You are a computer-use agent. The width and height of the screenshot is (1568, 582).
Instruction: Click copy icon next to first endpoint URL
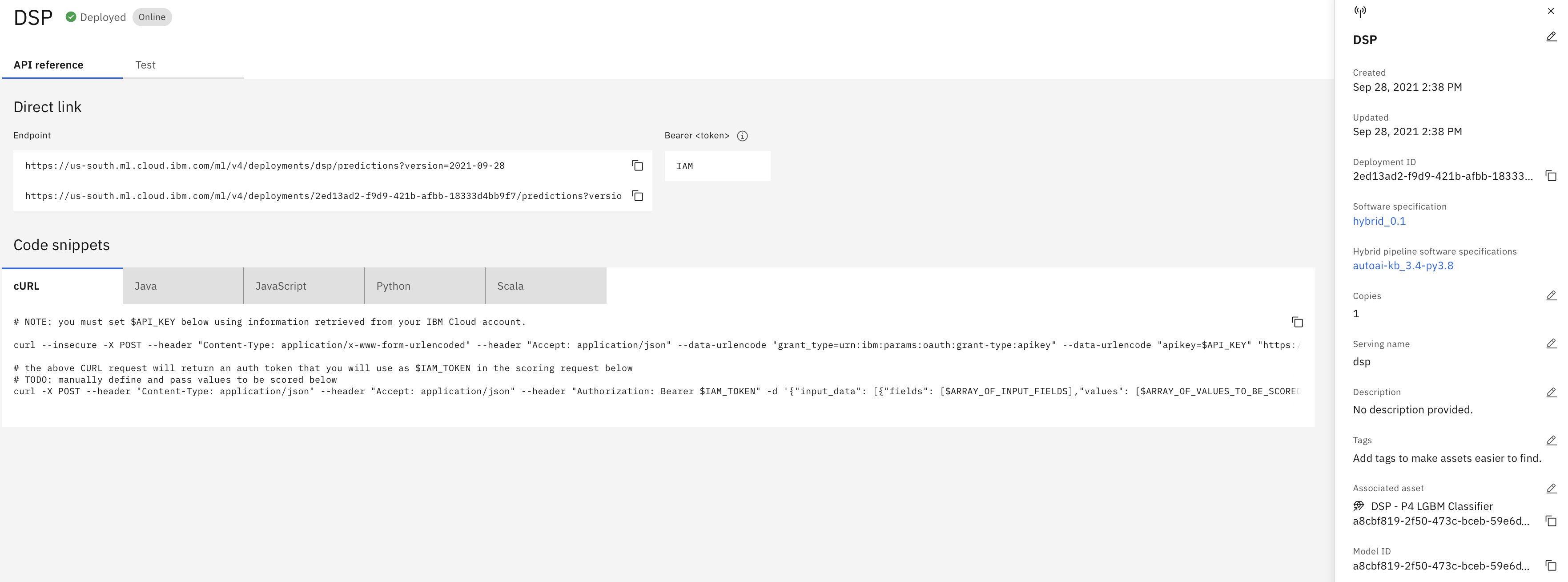pyautogui.click(x=638, y=165)
